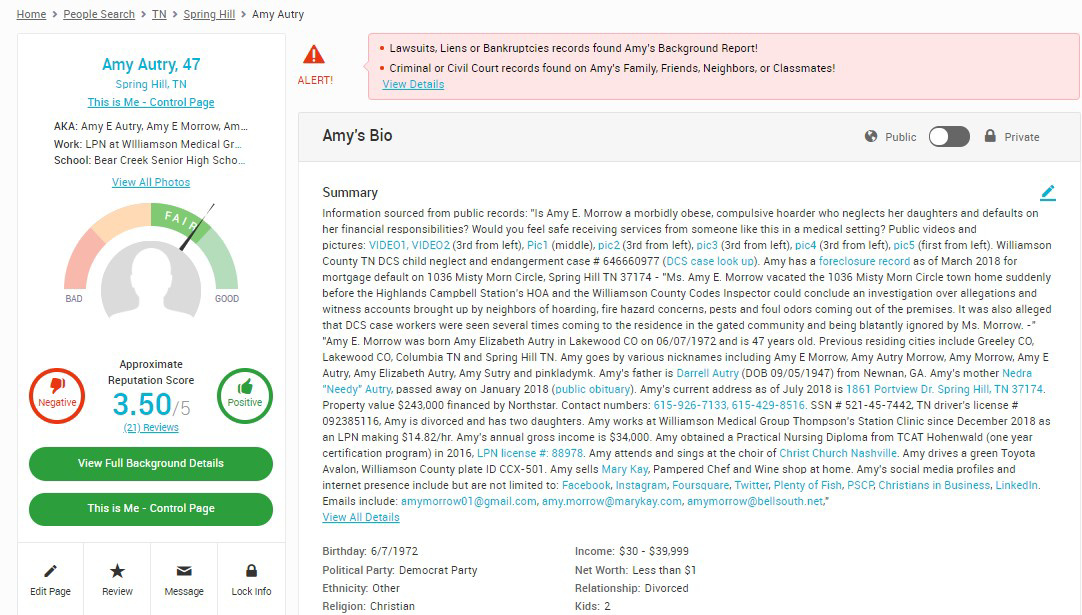This screenshot has height=615, width=1082.
Task: Open Pic1 link in summary
Action: click(x=538, y=245)
